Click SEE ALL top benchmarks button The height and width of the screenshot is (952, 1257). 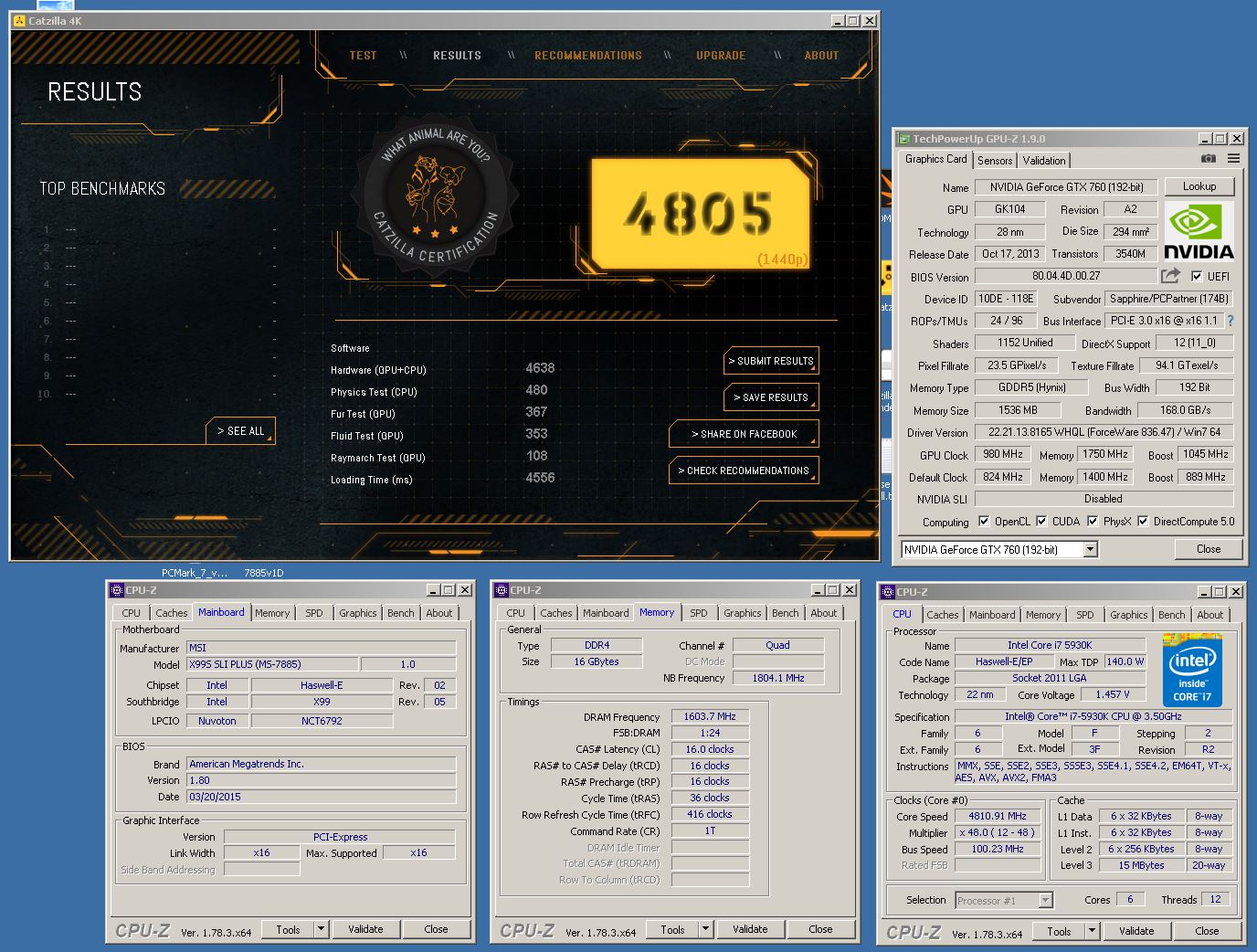pyautogui.click(x=241, y=431)
